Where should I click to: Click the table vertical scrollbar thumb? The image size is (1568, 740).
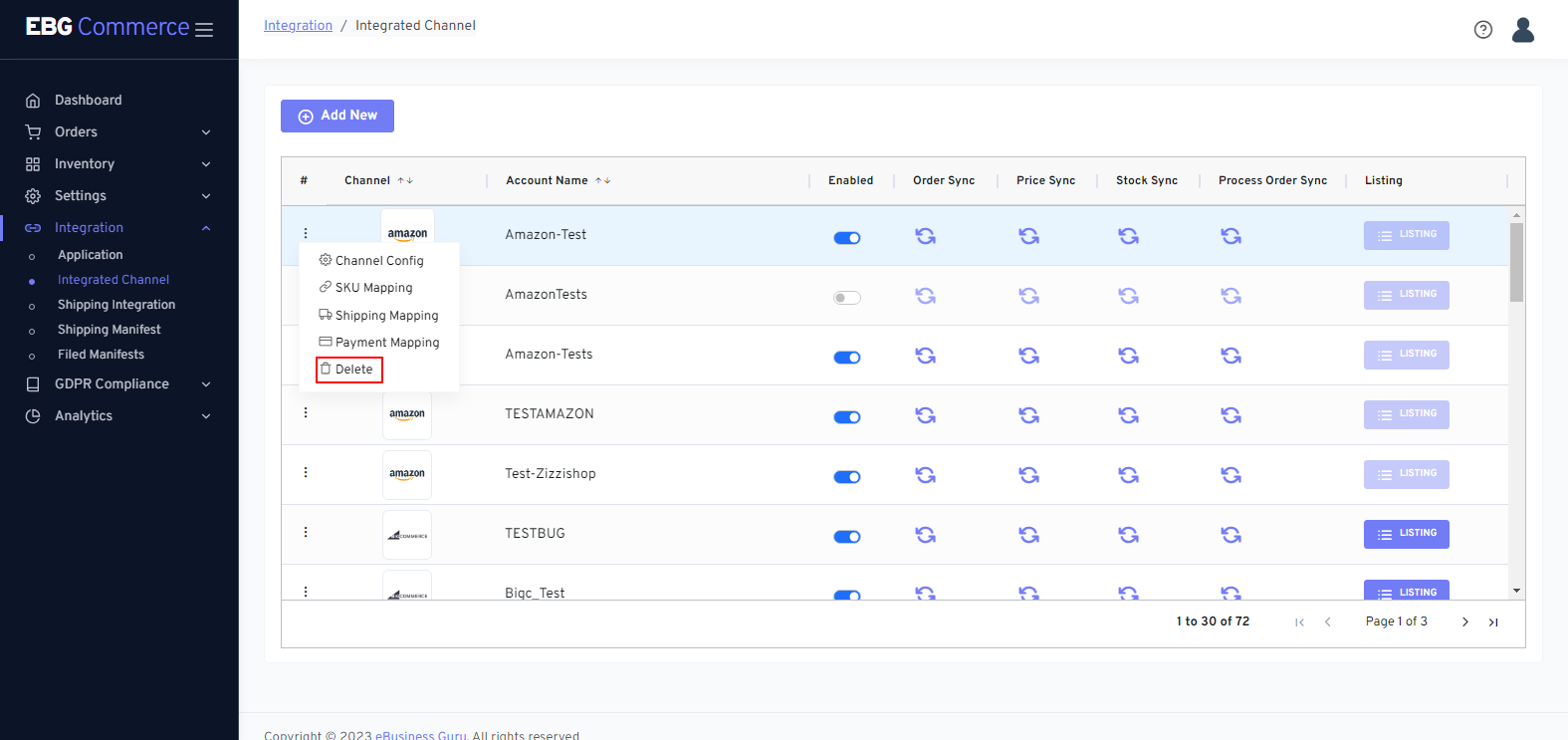point(1516,261)
